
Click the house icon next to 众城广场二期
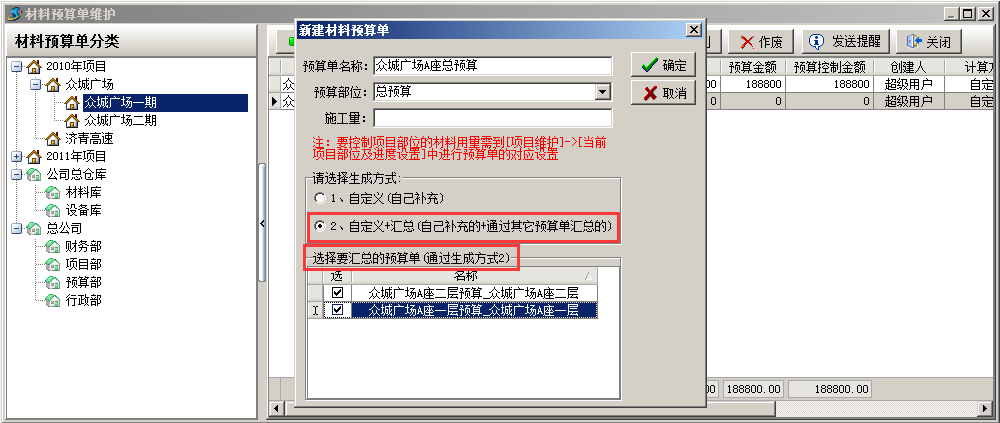[x=73, y=121]
